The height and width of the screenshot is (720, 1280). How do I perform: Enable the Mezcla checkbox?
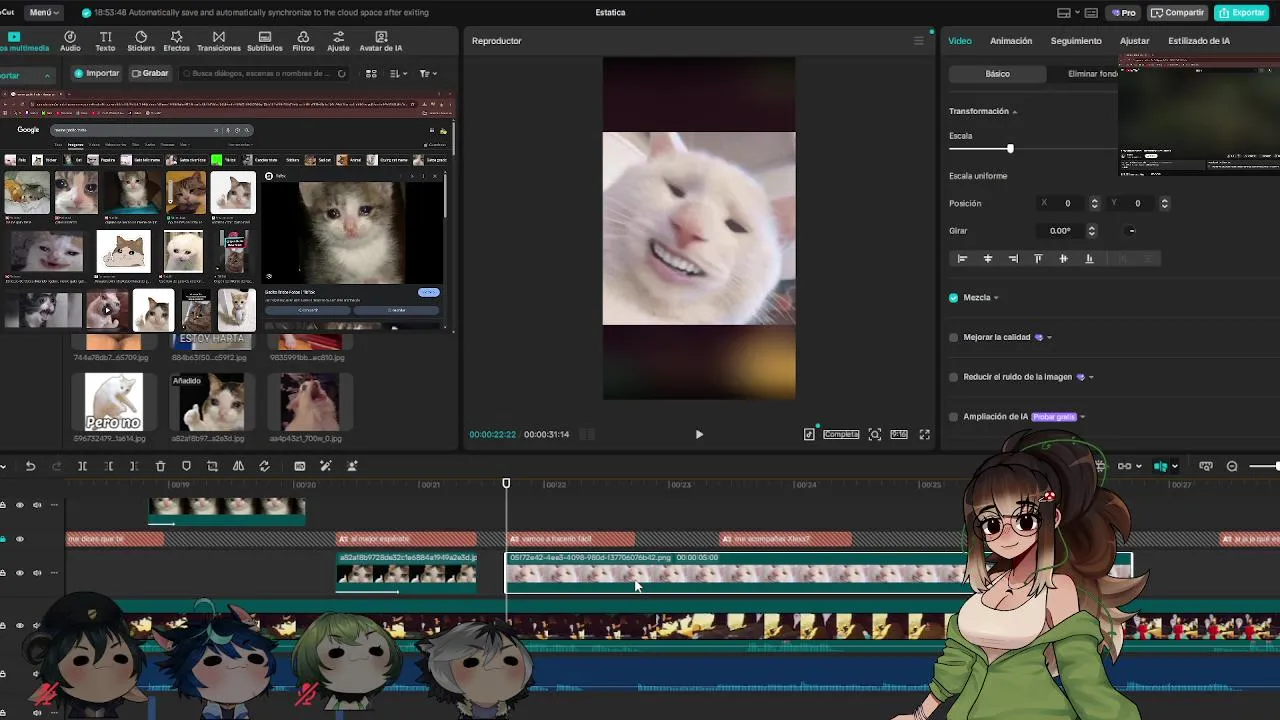[x=953, y=297]
